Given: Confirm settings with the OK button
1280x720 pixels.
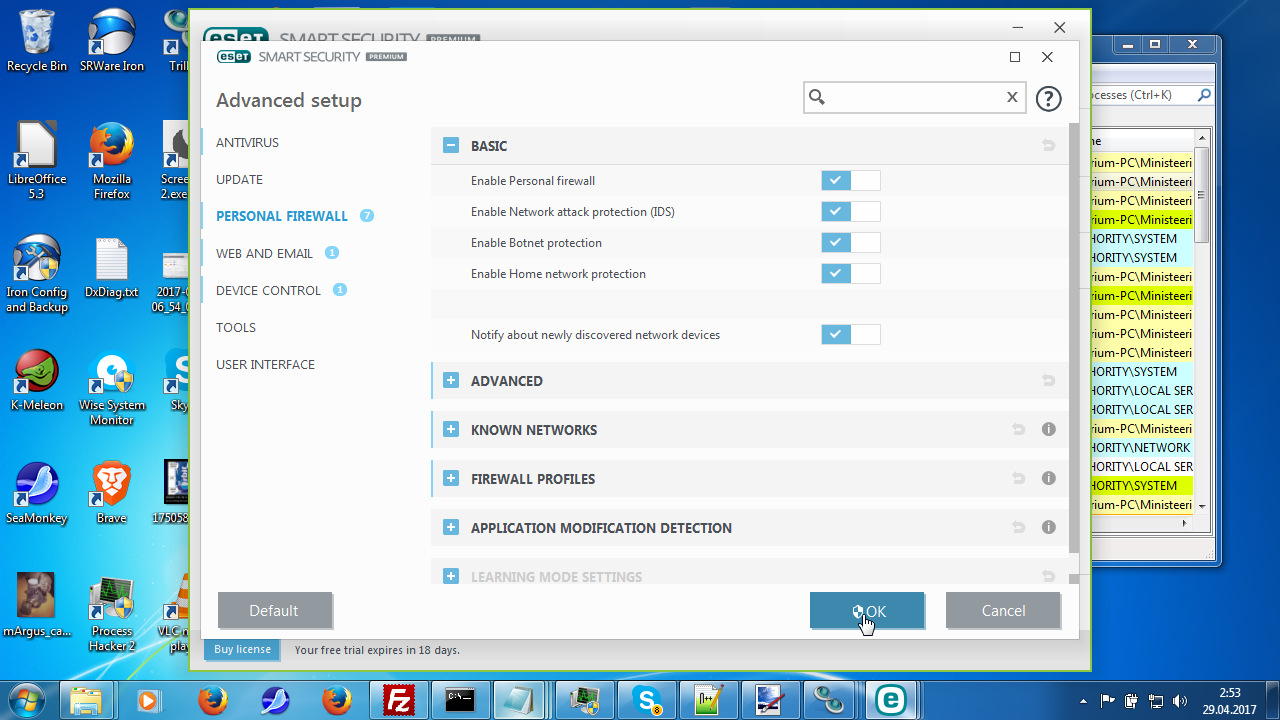Looking at the screenshot, I should coord(867,611).
